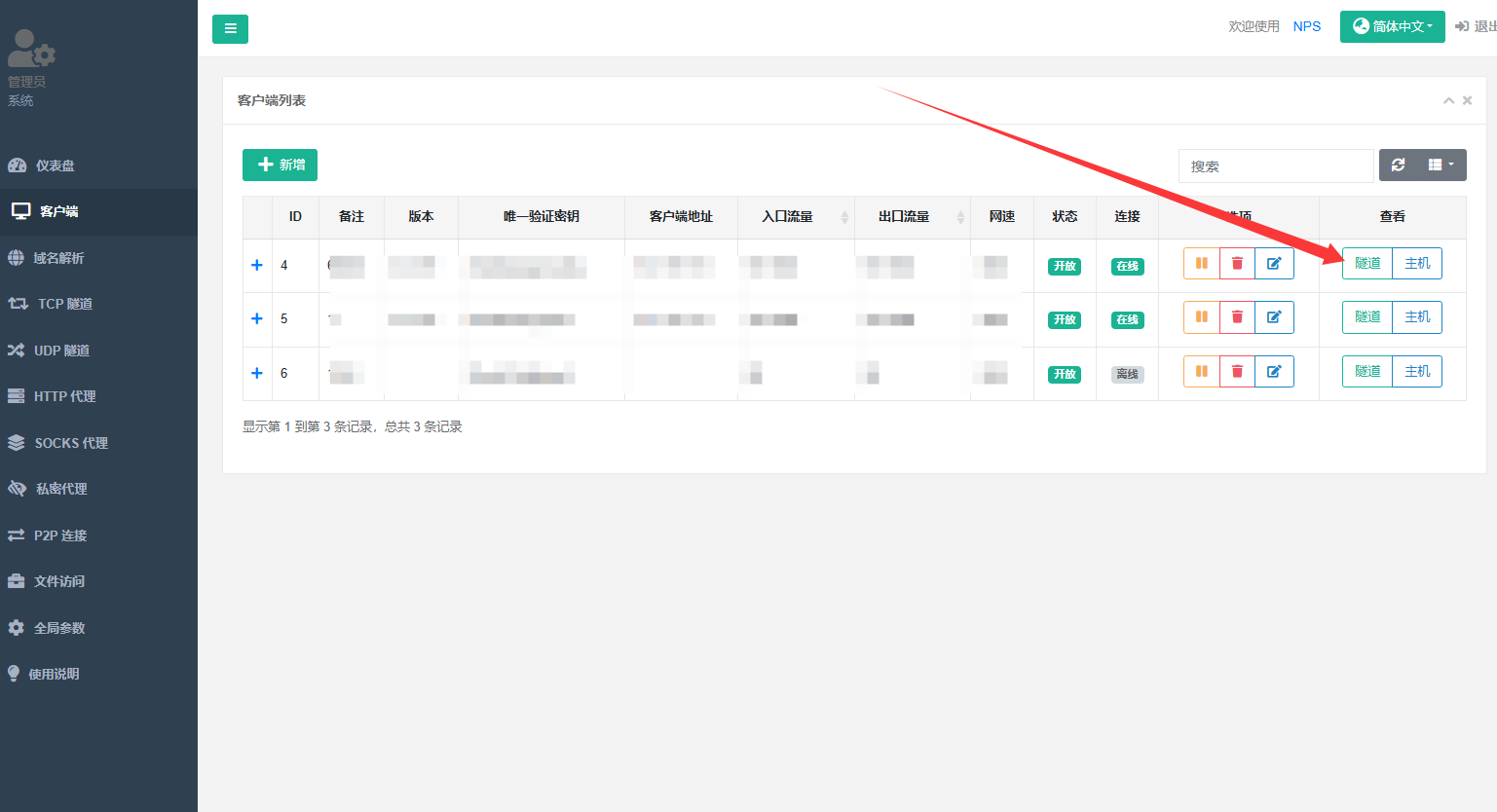Delete client with ID 4
Image resolution: width=1497 pixels, height=812 pixels.
(1237, 264)
